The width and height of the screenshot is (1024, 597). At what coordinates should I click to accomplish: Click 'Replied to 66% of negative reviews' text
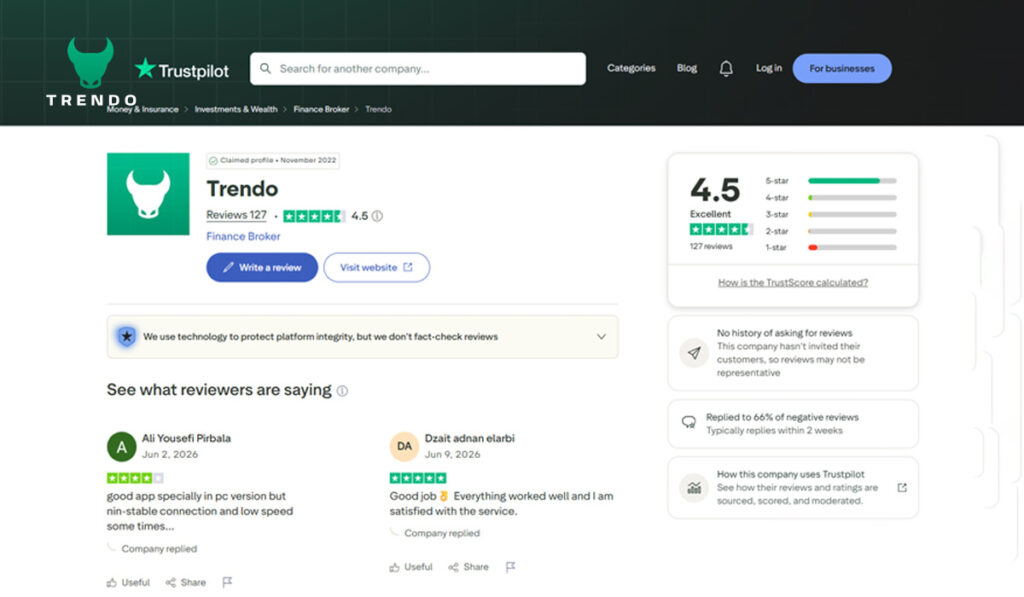click(x=782, y=417)
